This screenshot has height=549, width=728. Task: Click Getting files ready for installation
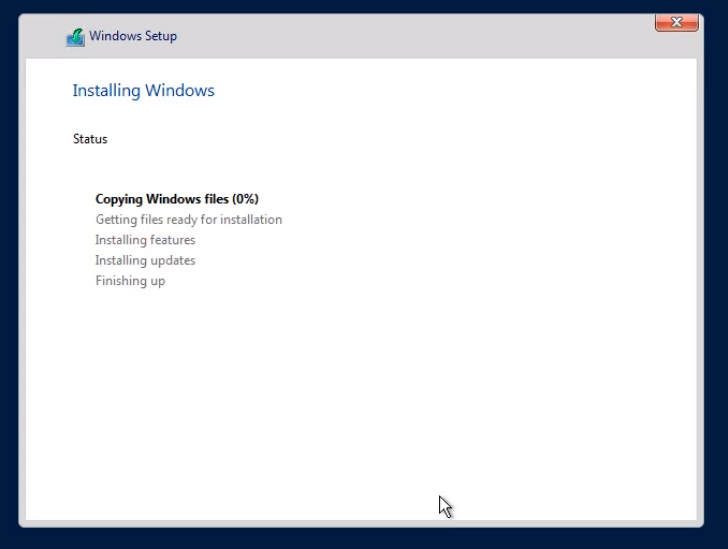(x=188, y=219)
